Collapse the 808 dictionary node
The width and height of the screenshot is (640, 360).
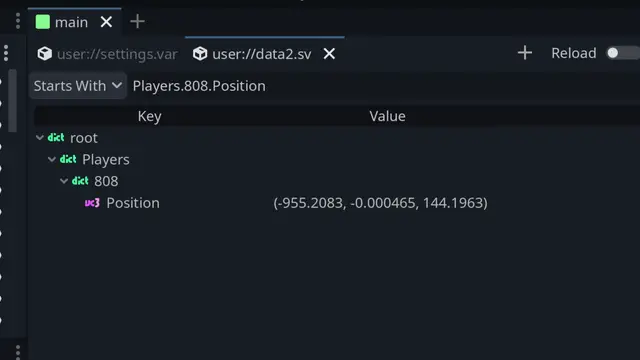(x=64, y=181)
